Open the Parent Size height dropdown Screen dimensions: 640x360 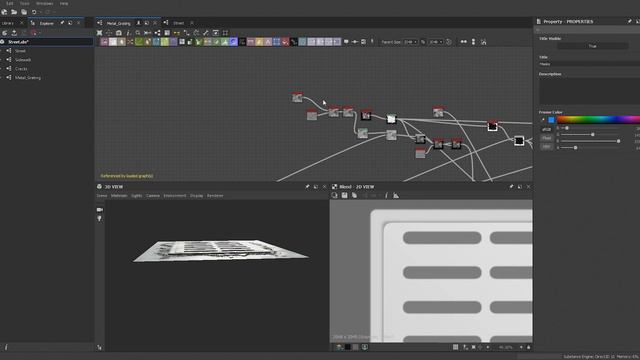pyautogui.click(x=436, y=42)
